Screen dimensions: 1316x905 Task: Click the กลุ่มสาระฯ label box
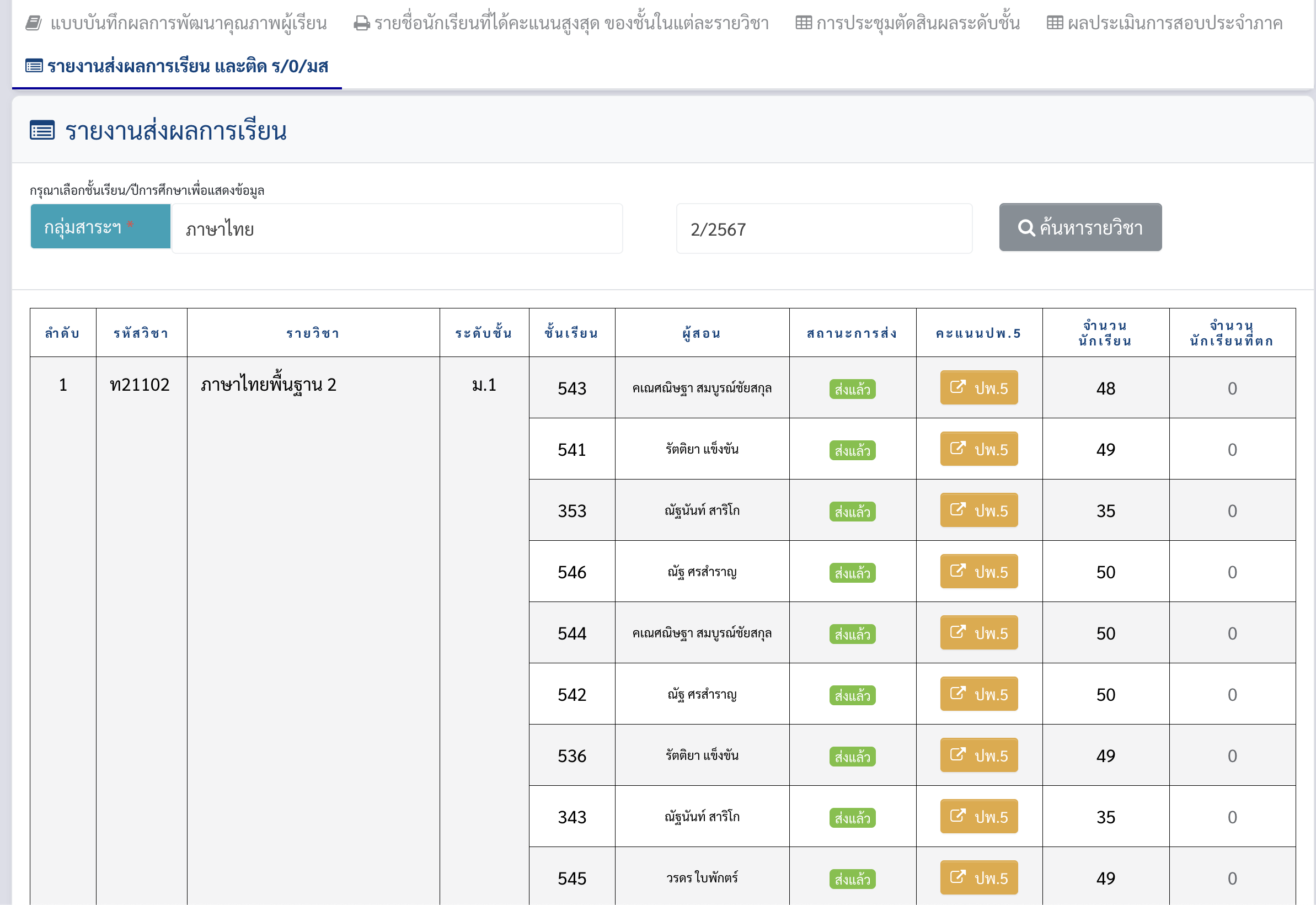click(x=100, y=227)
